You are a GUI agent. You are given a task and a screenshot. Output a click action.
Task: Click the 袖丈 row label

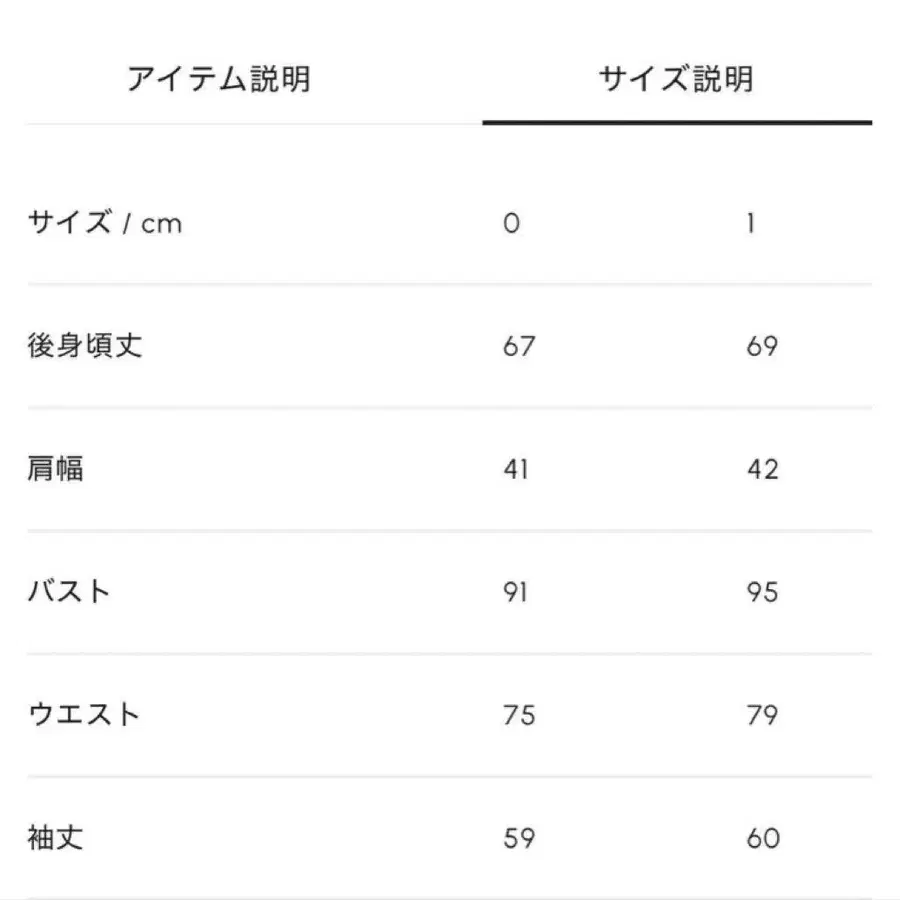(x=57, y=838)
